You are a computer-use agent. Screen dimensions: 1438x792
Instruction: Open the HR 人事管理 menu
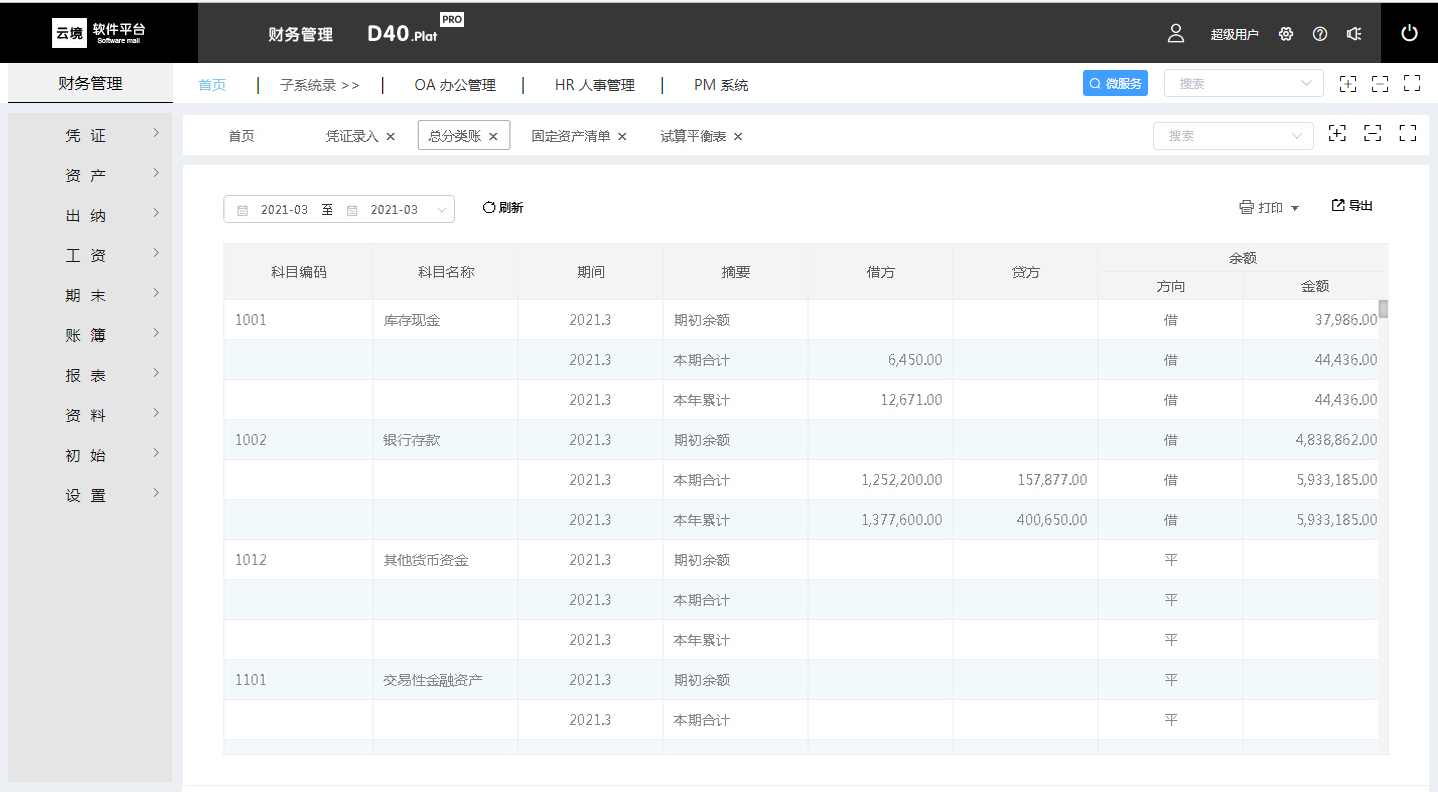[594, 85]
